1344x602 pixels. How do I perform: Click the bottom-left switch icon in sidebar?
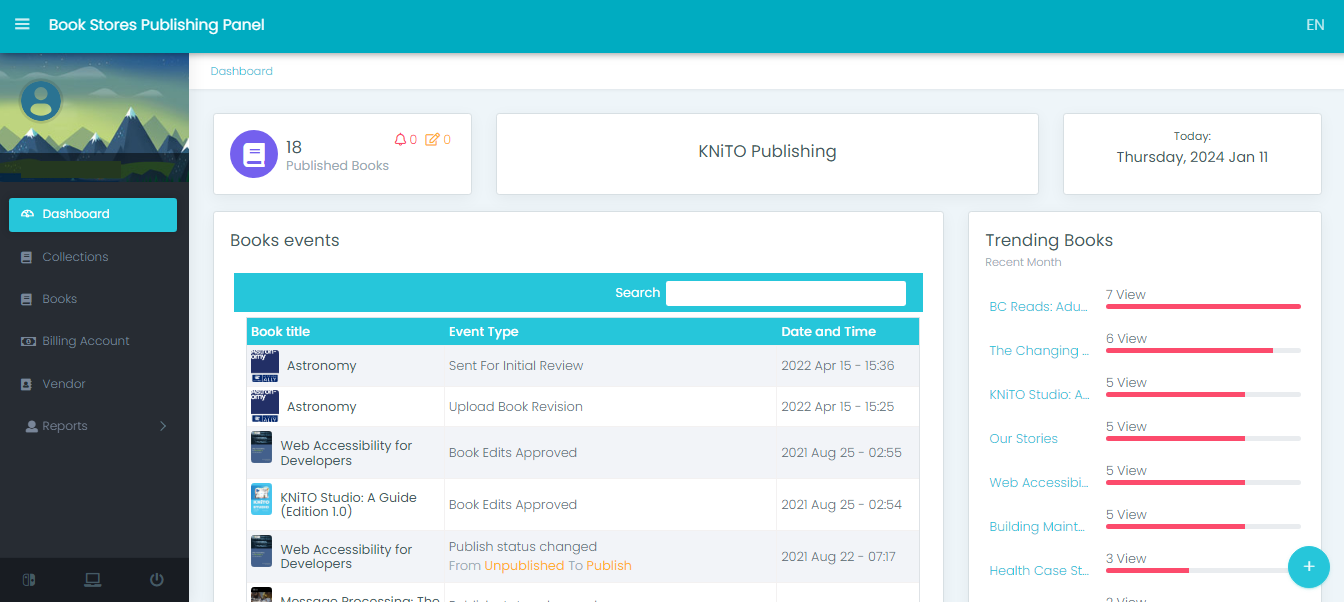(x=29, y=580)
